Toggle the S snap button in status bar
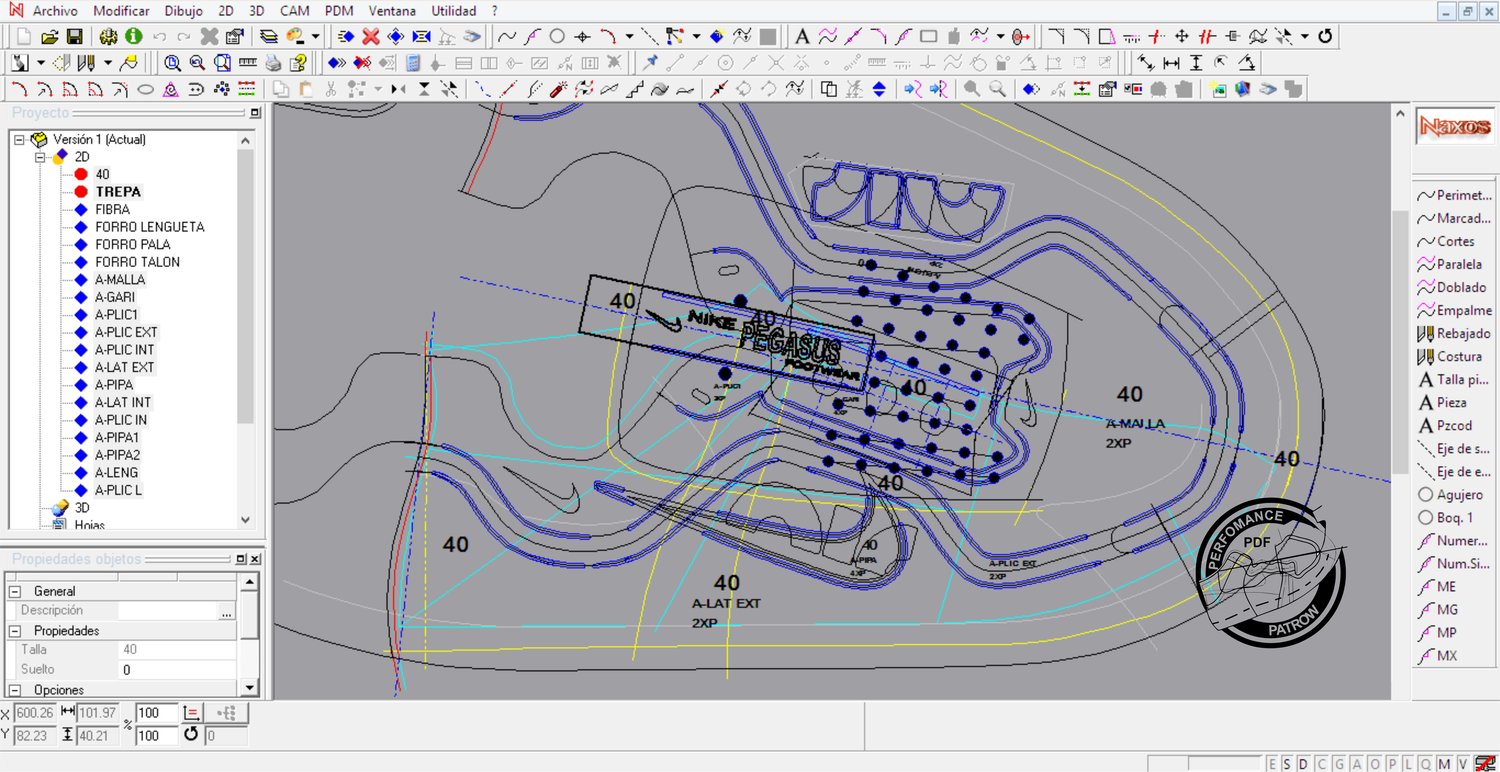1500x772 pixels. 1287,764
